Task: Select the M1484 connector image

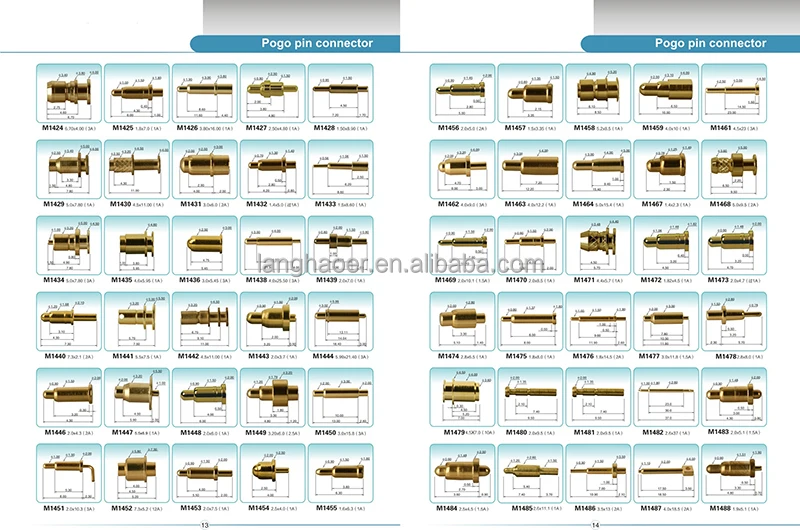Action: tap(462, 473)
